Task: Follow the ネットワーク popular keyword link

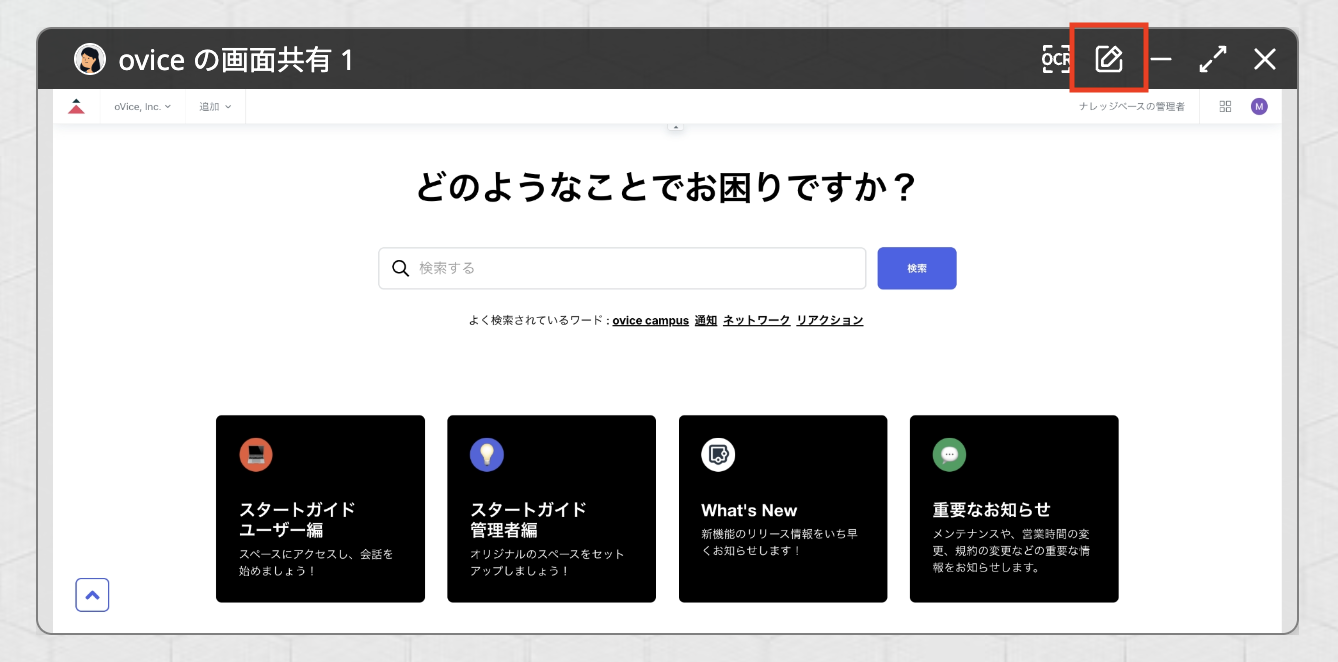Action: 756,320
